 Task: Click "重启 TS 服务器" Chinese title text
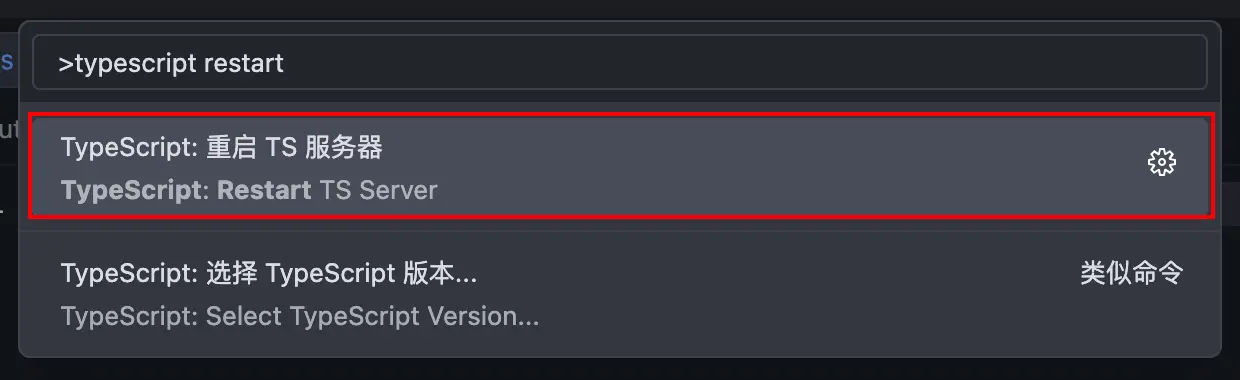294,148
